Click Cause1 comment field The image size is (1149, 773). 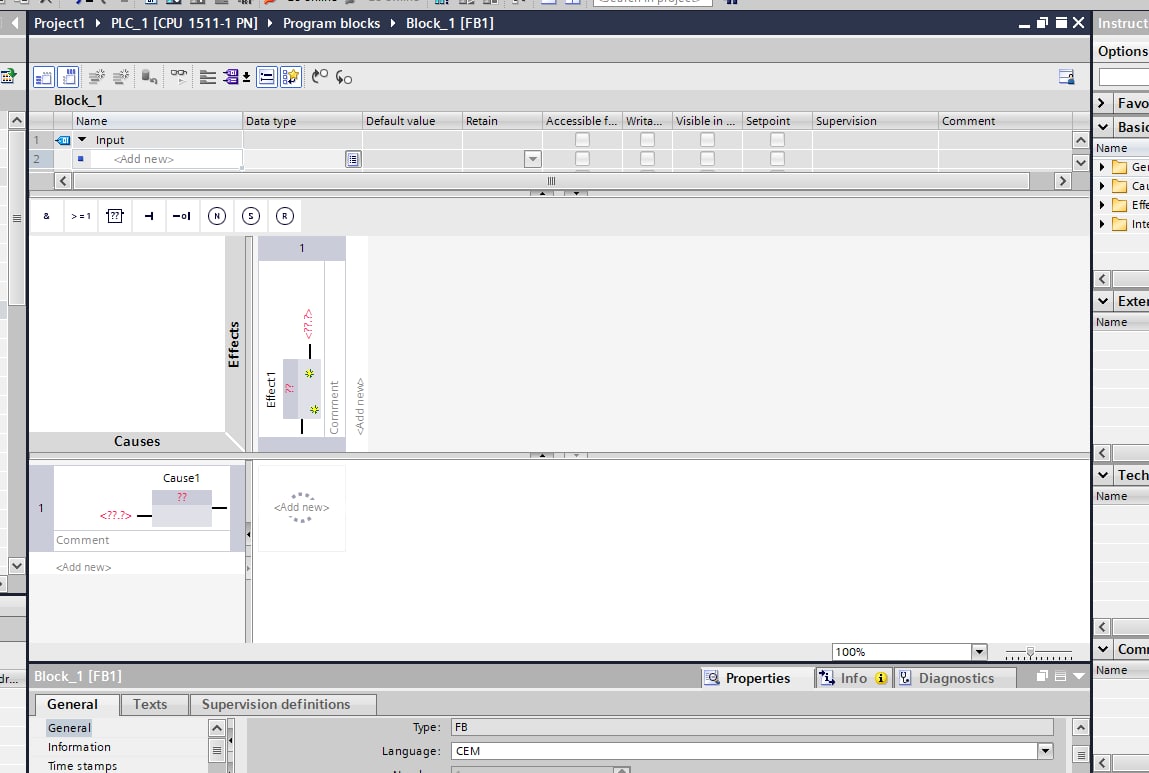pos(142,540)
